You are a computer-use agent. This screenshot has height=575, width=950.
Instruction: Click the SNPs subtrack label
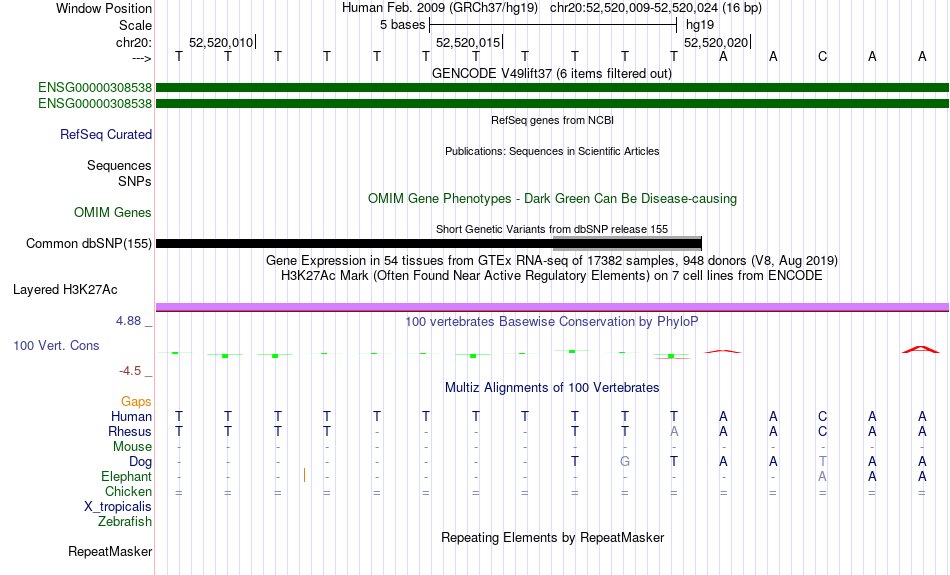pos(135,181)
